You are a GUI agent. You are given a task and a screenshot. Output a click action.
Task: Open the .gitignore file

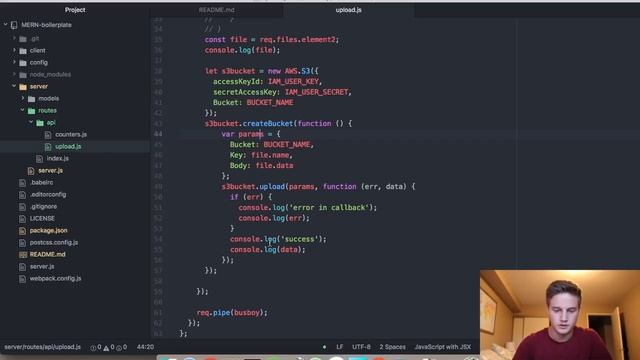tap(43, 207)
